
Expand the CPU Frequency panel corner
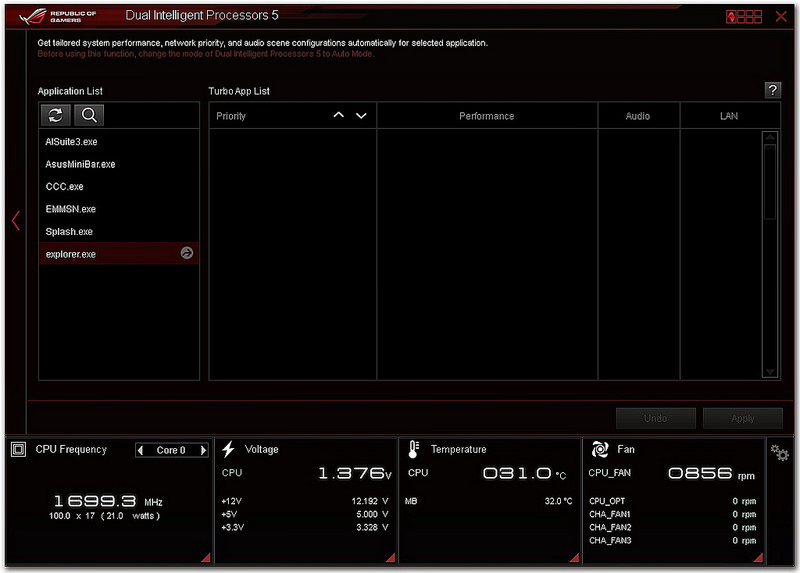point(206,558)
